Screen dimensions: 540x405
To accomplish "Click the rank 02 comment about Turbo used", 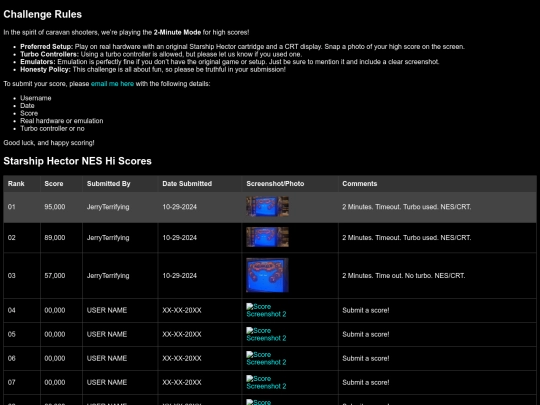I will (x=407, y=238).
